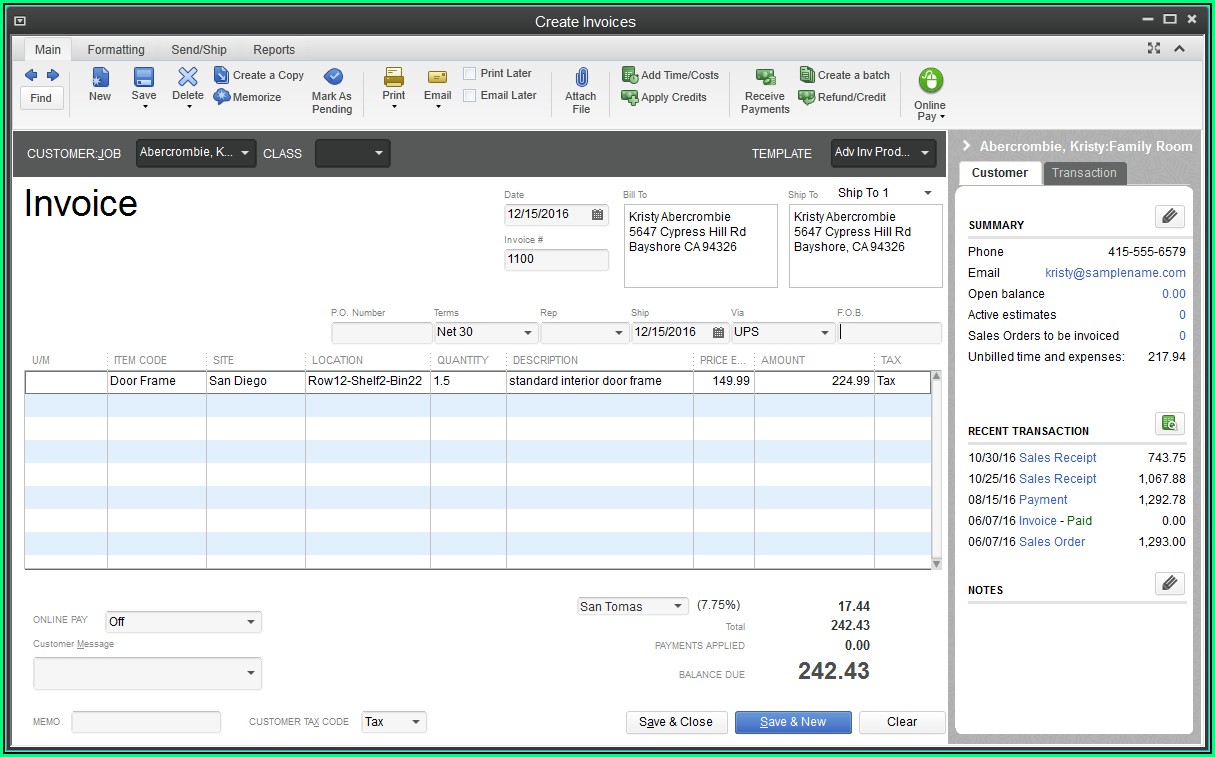Open the kristy@samplename.com email link
This screenshot has height=757, width=1215.
pos(1115,273)
